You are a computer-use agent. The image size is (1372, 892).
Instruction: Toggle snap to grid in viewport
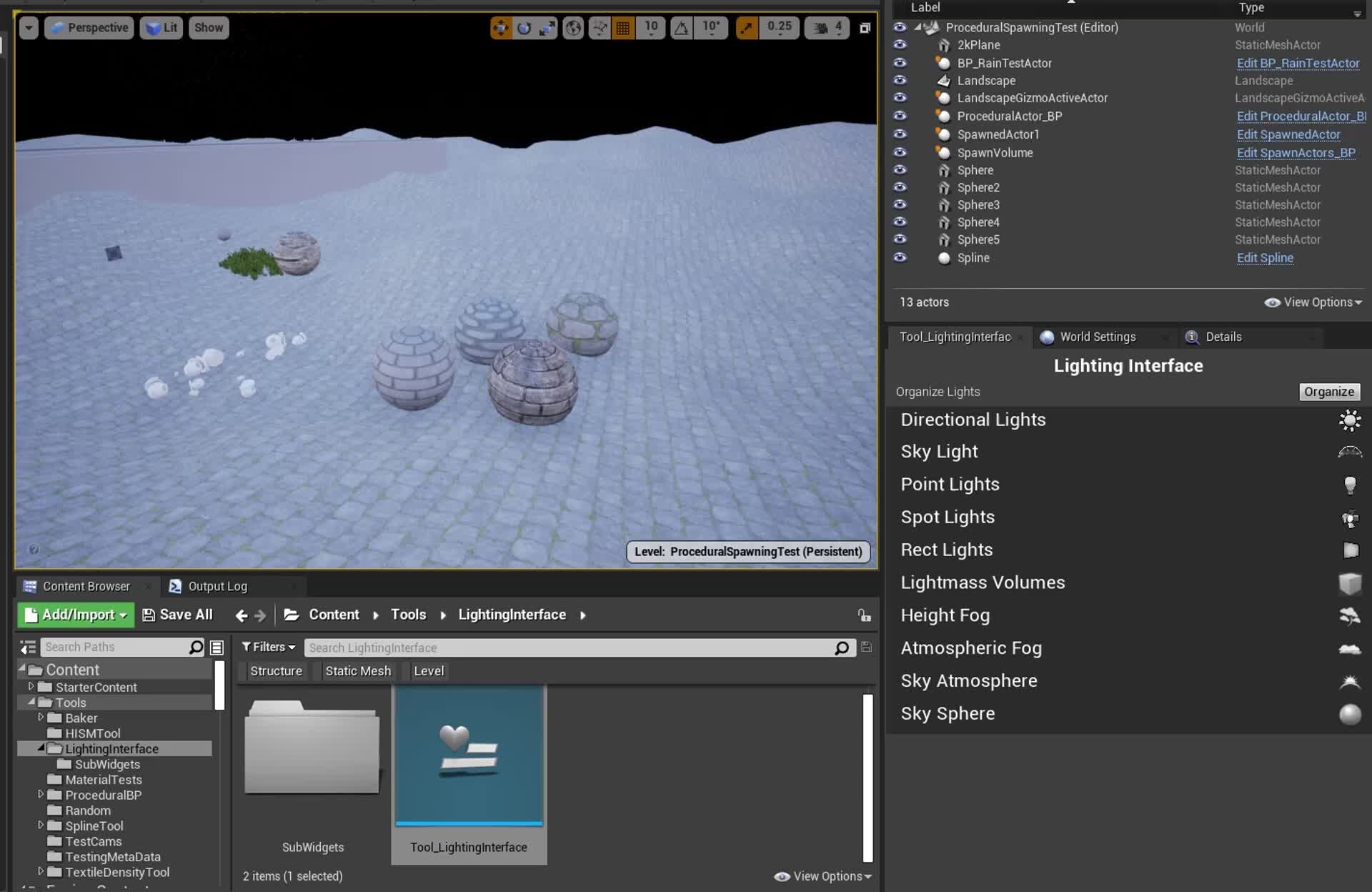pyautogui.click(x=622, y=27)
